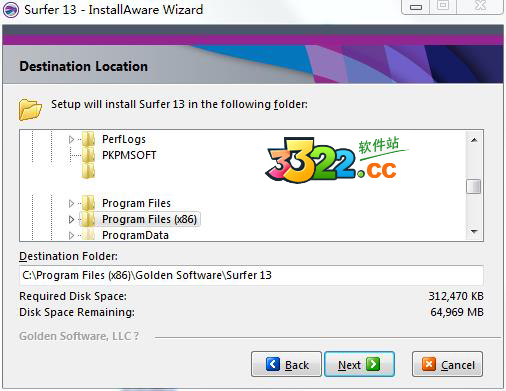Select the PerfLogs folder
506x391 pixels.
(x=124, y=139)
